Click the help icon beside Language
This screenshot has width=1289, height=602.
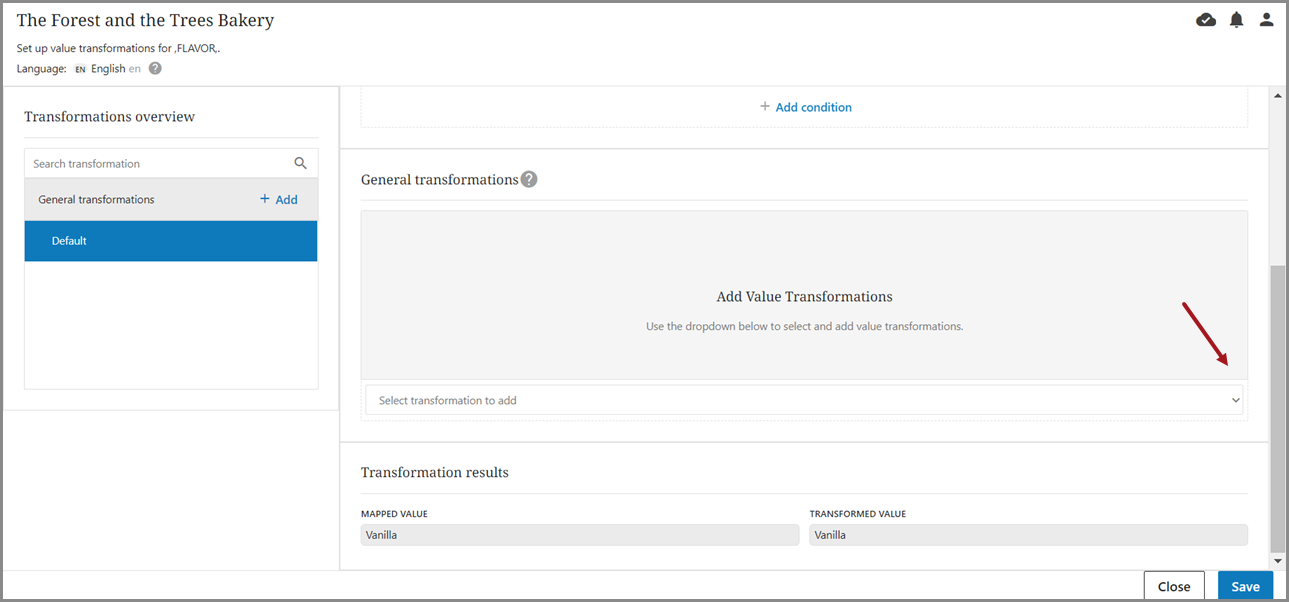pos(155,69)
